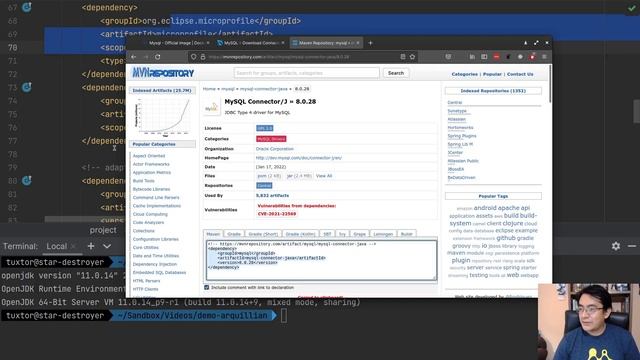Viewport: 640px width, 360px height.
Task: Select the Ivy snippet tab
Action: [342, 234]
